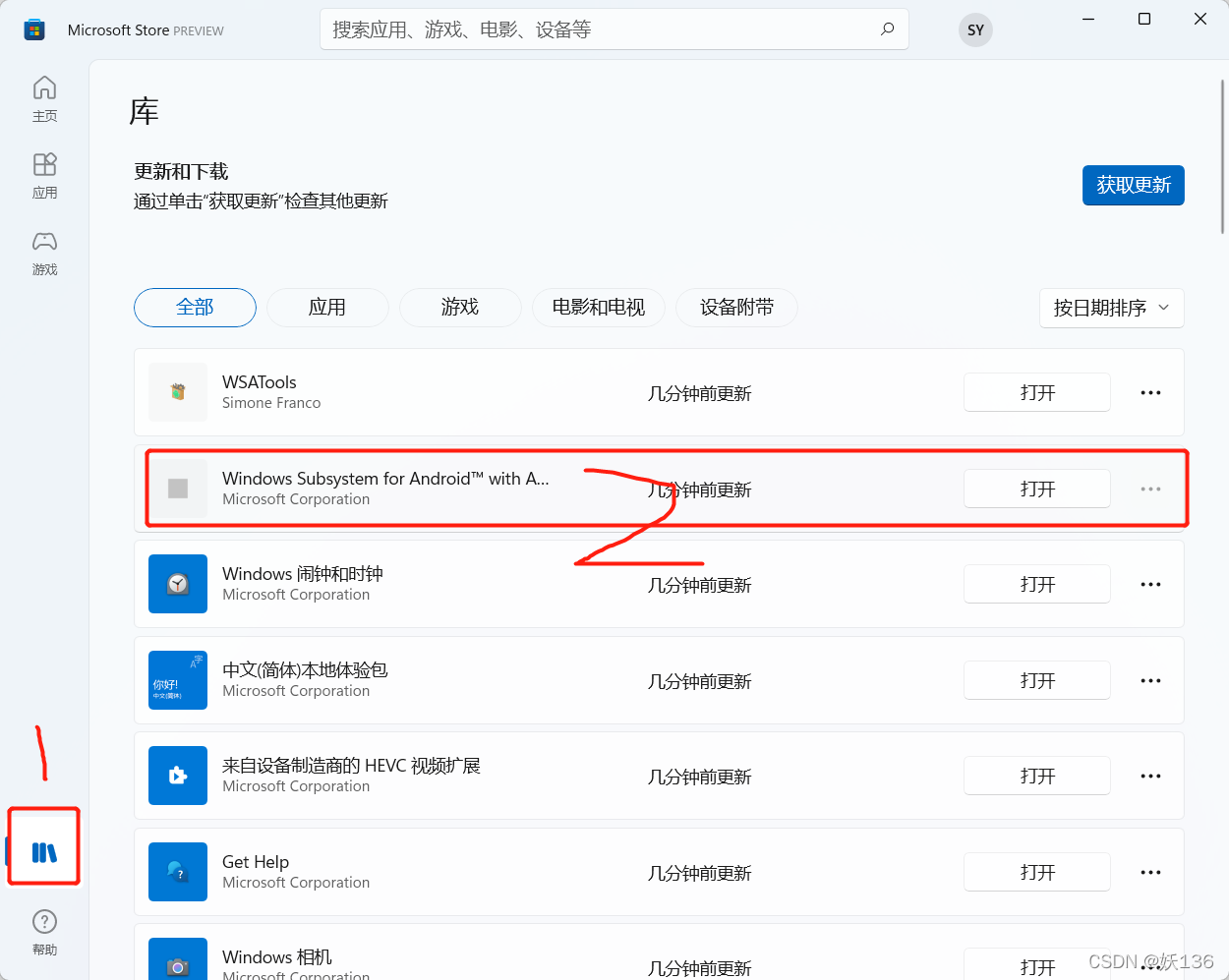
Task: Click the 来自设备制造商的 HEVC 视频扩展 title
Action: point(351,766)
